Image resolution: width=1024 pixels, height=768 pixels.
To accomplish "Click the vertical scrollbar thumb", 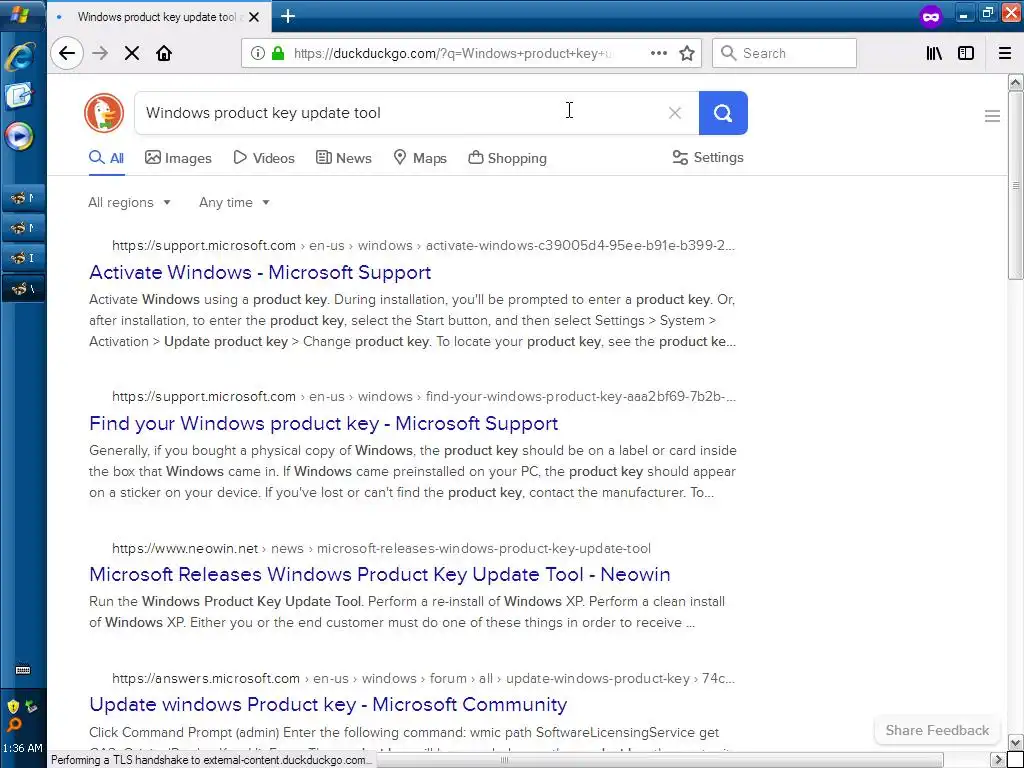I will tap(1015, 185).
